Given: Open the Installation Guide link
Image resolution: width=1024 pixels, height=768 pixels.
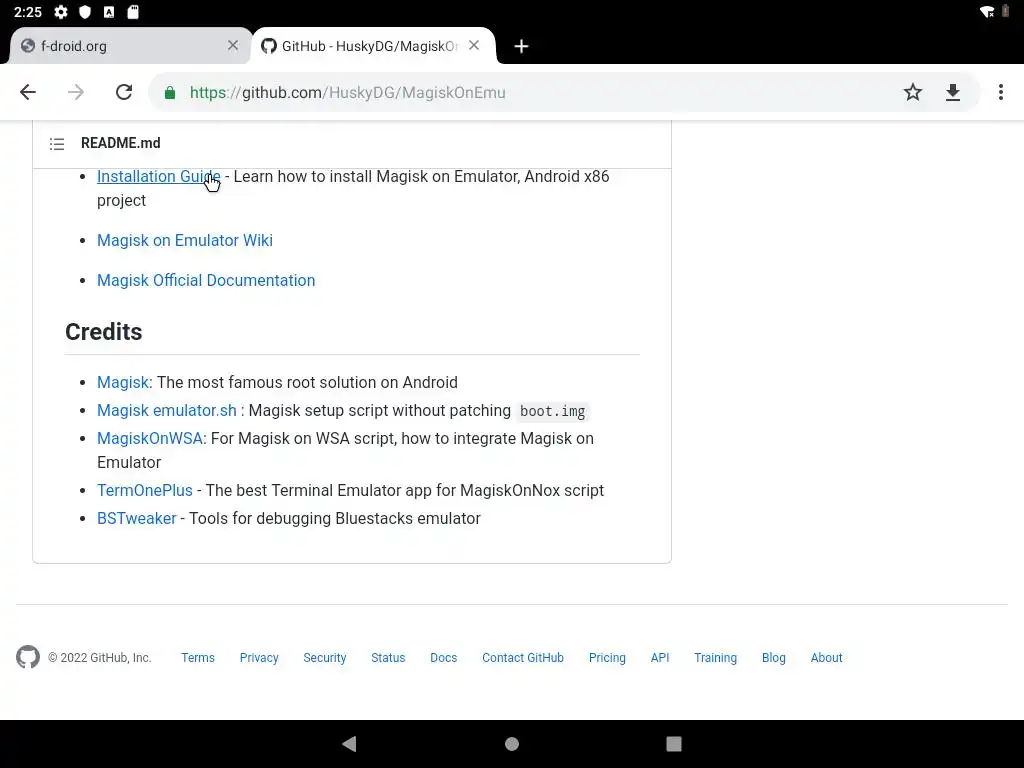Looking at the screenshot, I should 159,176.
